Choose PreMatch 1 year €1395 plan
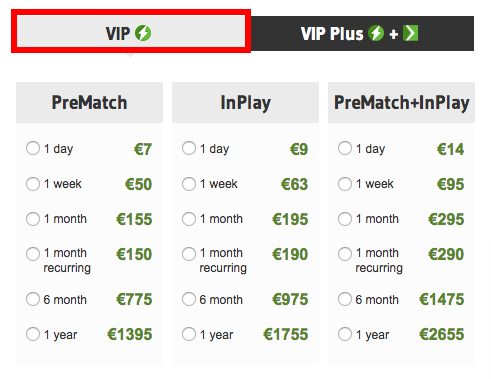Viewport: 491px width, 379px height. (x=33, y=334)
